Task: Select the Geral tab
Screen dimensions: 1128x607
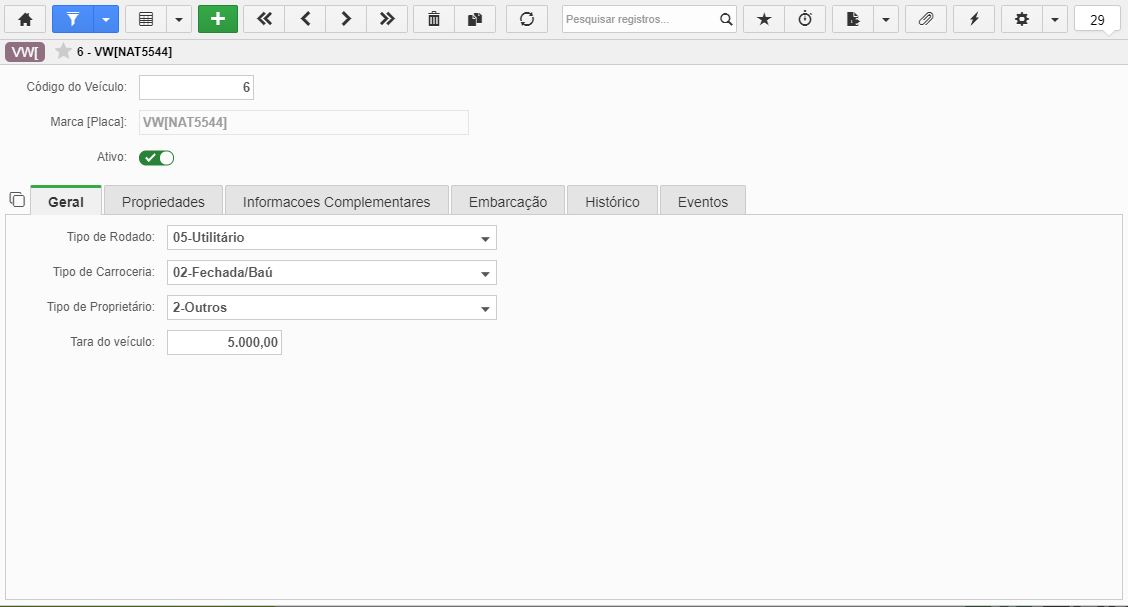Action: [x=66, y=201]
